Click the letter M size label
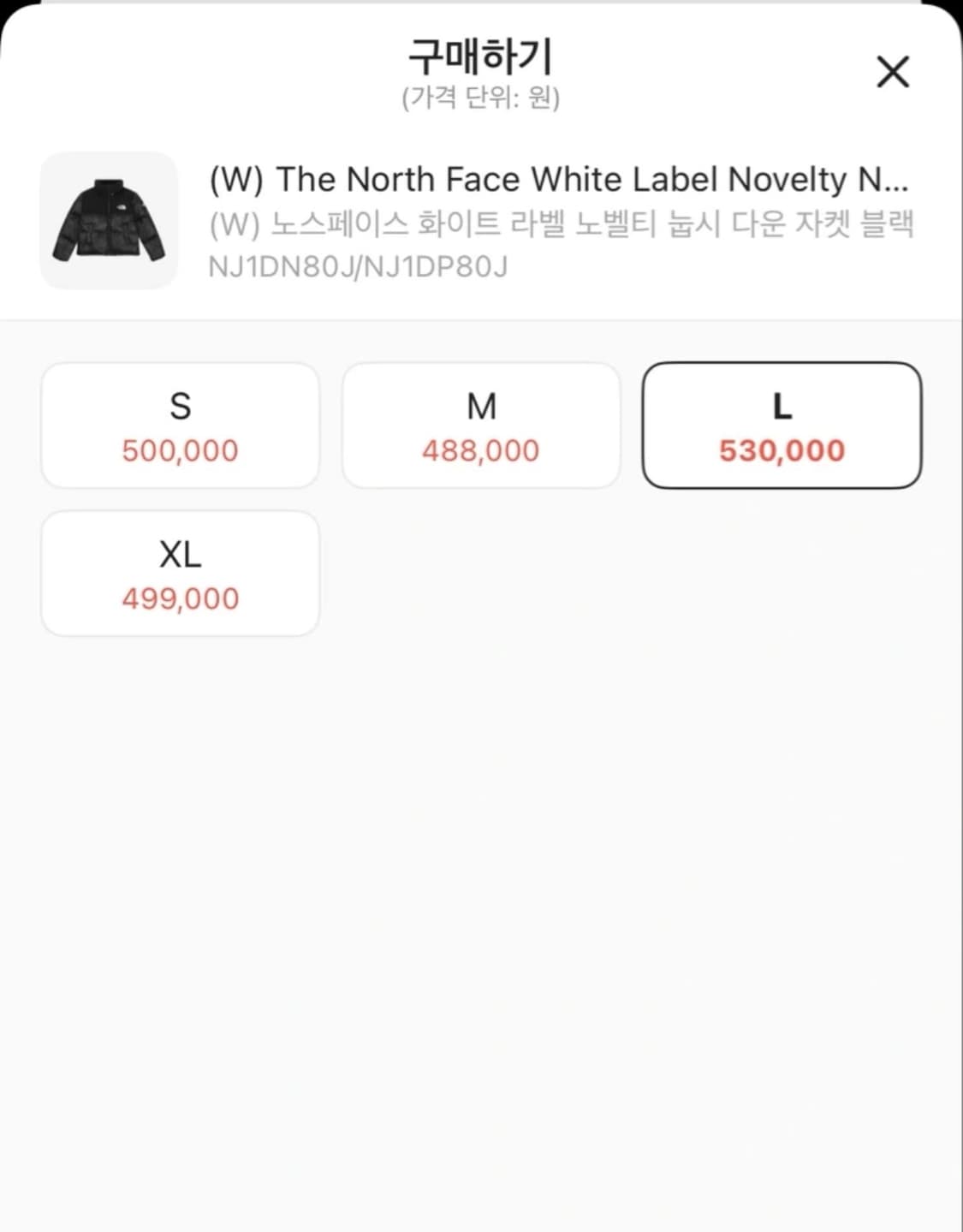Screen dimensions: 963x1232 [481, 406]
